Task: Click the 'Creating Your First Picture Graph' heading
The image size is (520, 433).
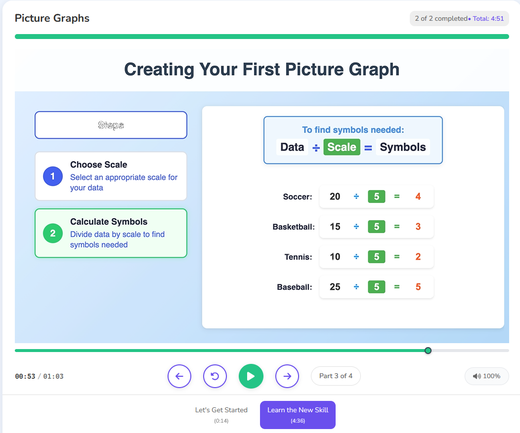Action: pyautogui.click(x=262, y=69)
